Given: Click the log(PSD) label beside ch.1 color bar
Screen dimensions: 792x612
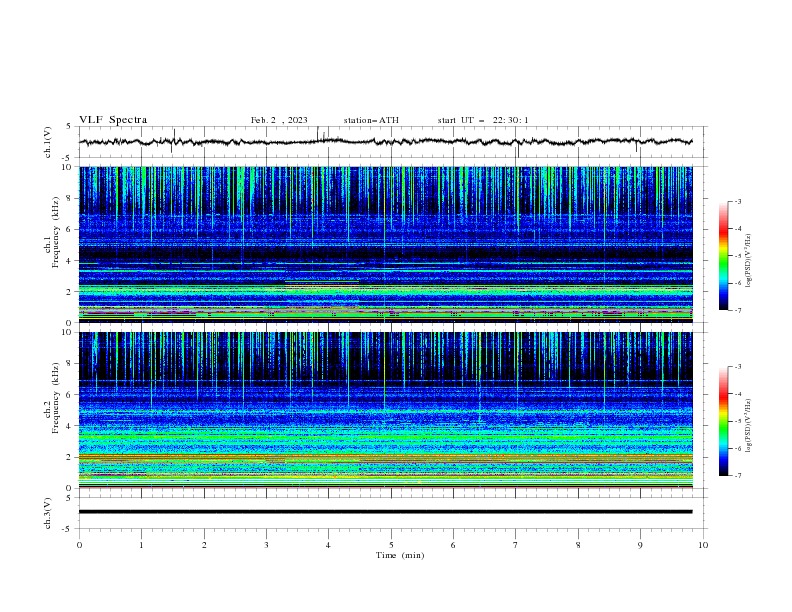Looking at the screenshot, I should point(748,261).
